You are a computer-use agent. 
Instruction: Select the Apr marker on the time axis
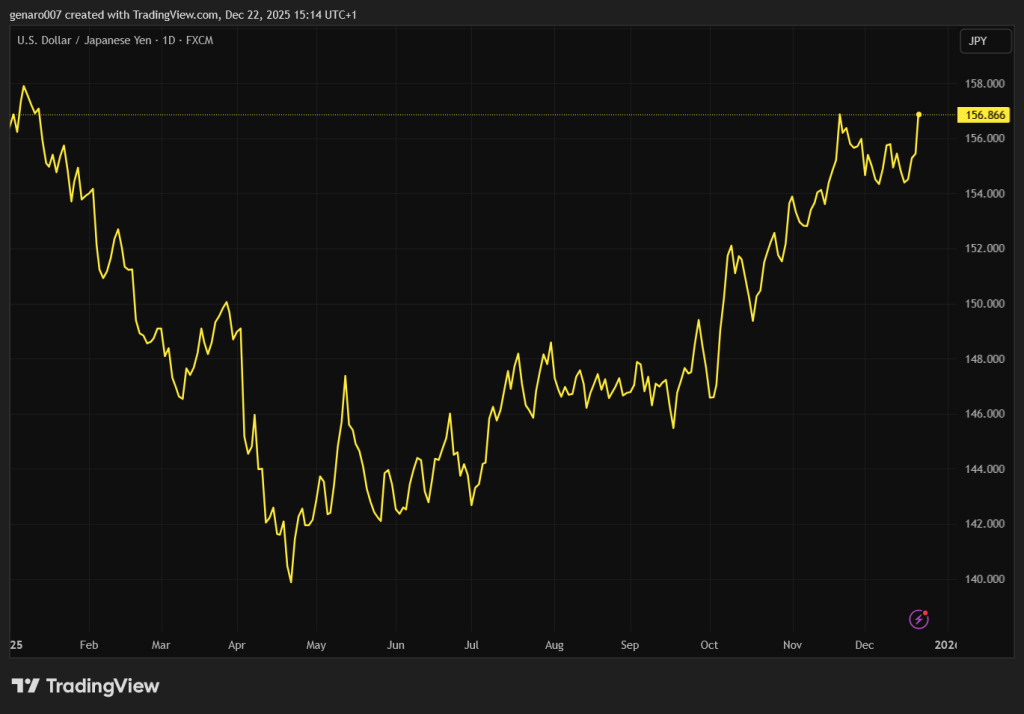(x=237, y=645)
